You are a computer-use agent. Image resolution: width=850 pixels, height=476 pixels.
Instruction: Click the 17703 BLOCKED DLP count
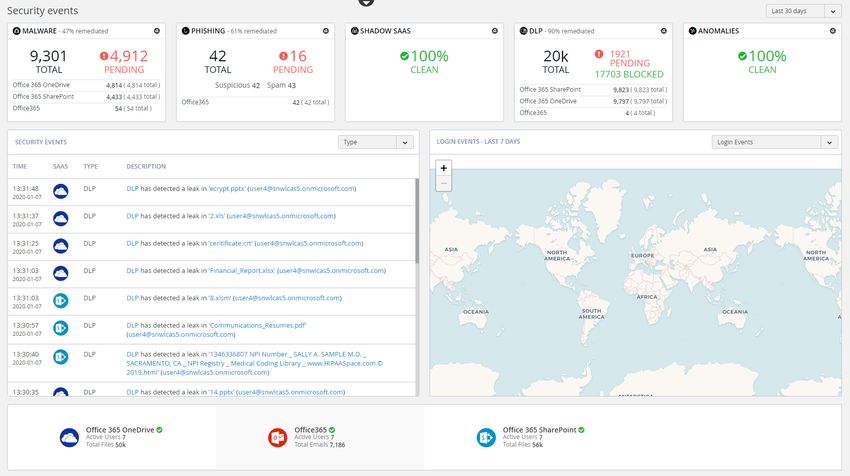[x=629, y=74]
